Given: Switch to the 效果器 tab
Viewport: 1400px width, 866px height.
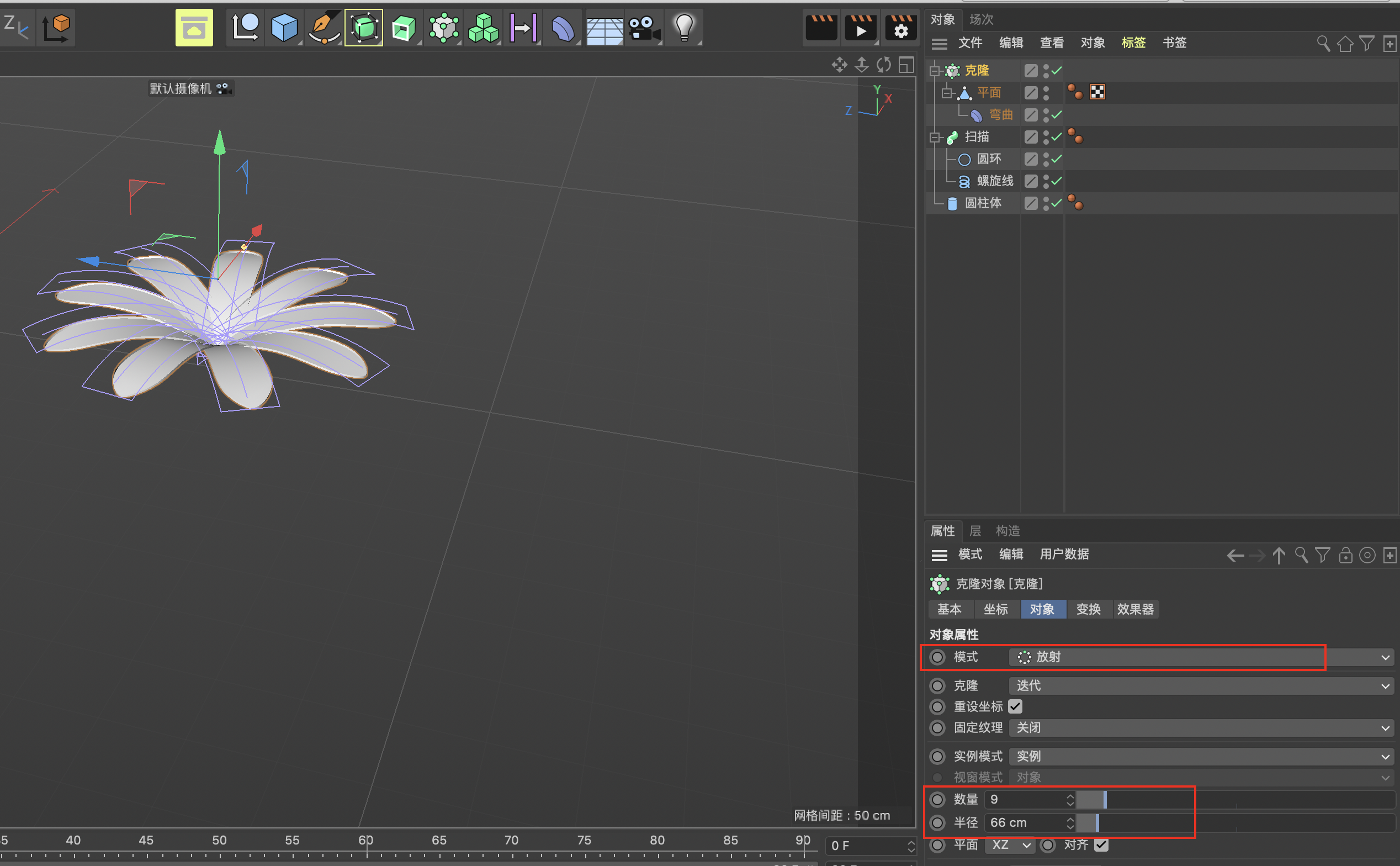Looking at the screenshot, I should tap(1135, 609).
